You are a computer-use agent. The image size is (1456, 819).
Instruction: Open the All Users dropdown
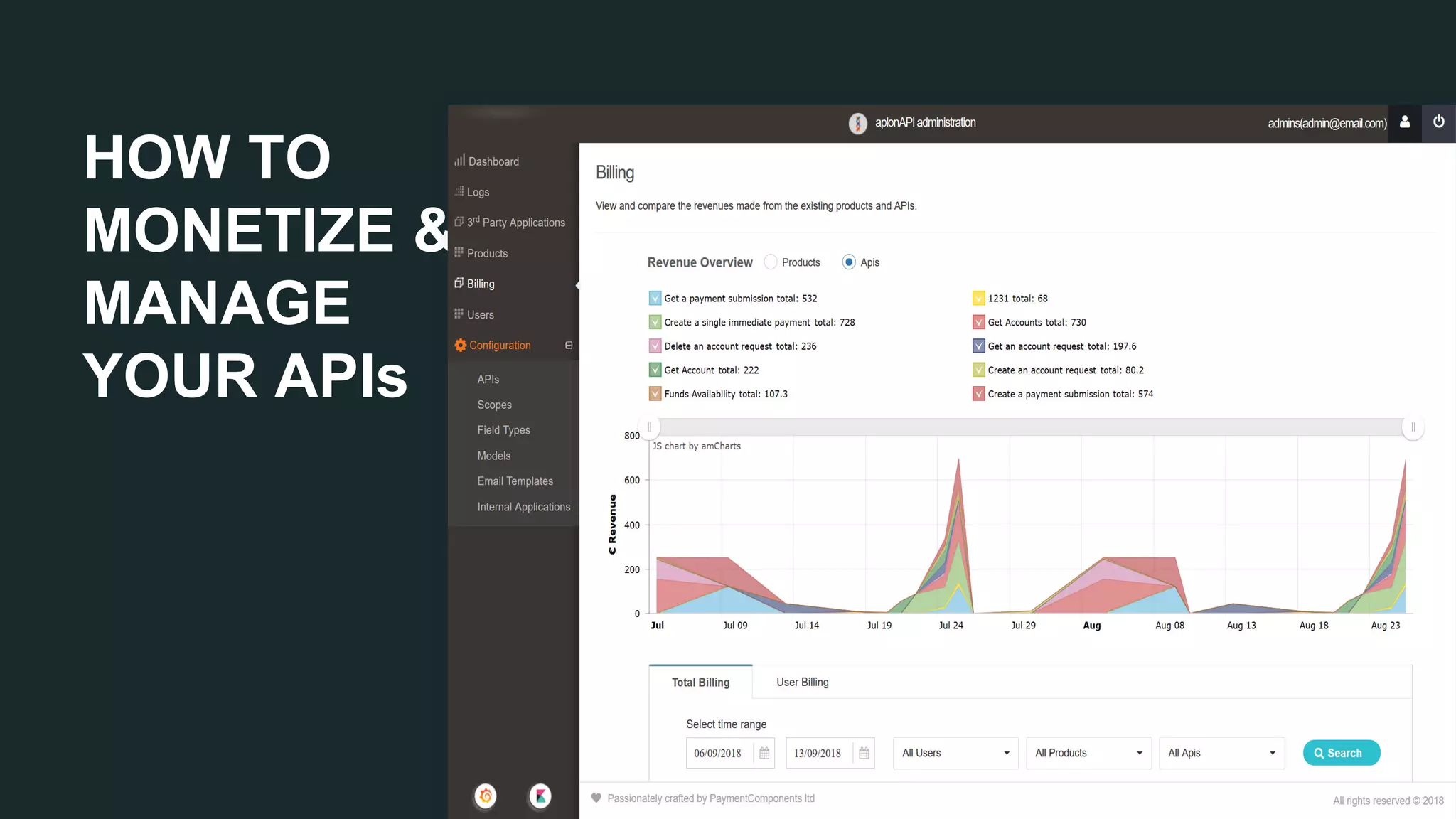pos(955,754)
